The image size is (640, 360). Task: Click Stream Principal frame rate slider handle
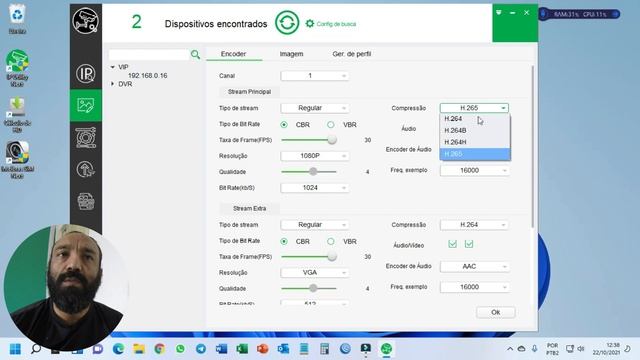pos(332,140)
